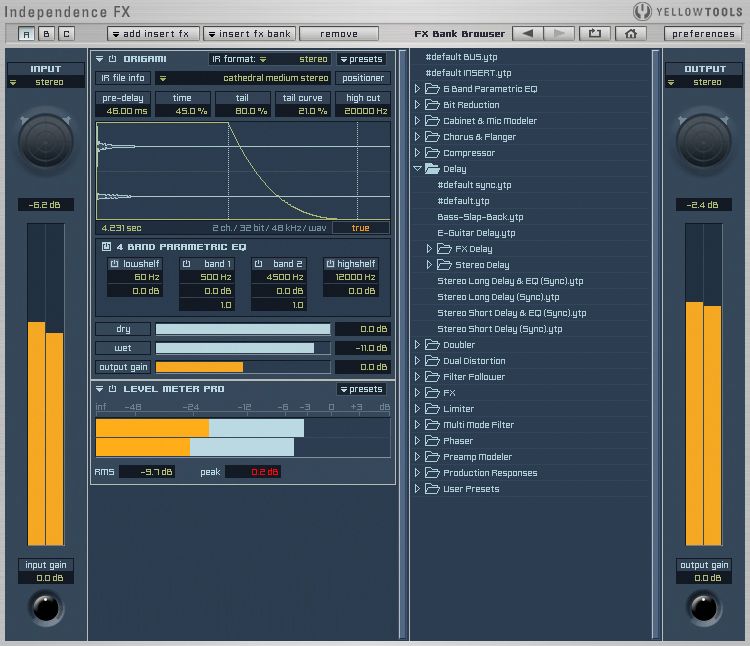This screenshot has height=646, width=750.
Task: Toggle band 1 power
Action: [187, 263]
